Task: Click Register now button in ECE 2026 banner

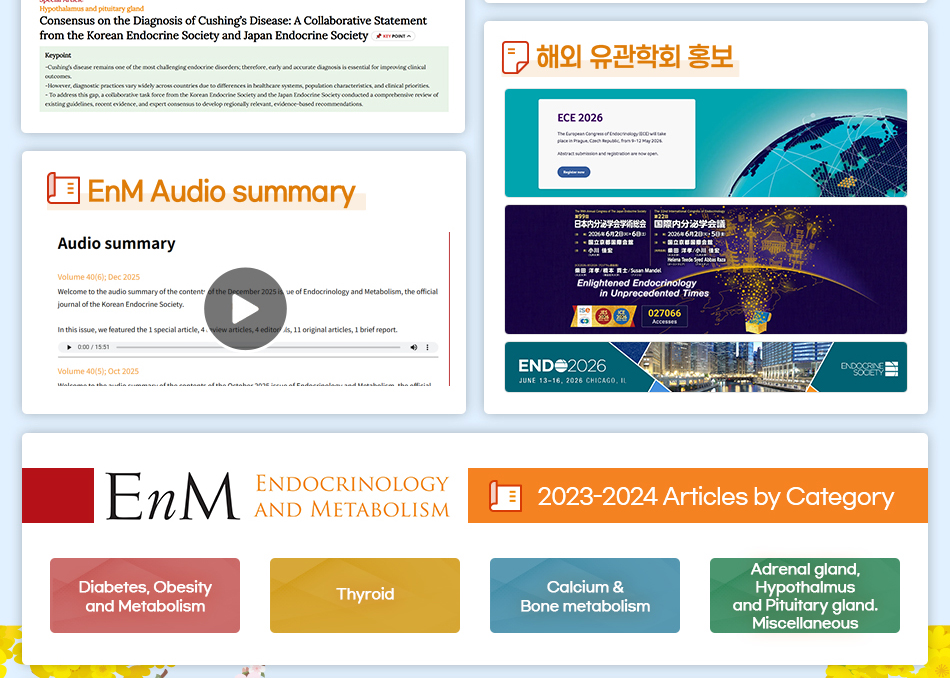Action: (x=574, y=172)
